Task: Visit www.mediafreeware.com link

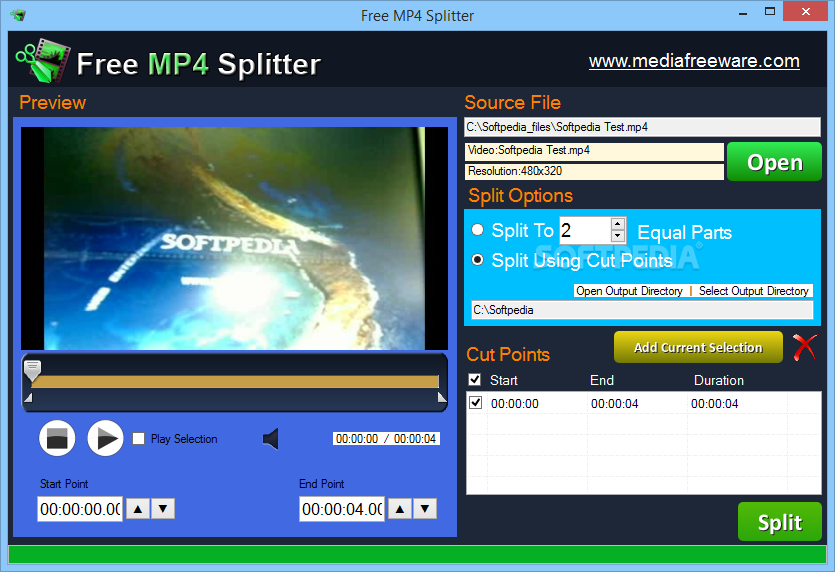Action: click(x=694, y=61)
